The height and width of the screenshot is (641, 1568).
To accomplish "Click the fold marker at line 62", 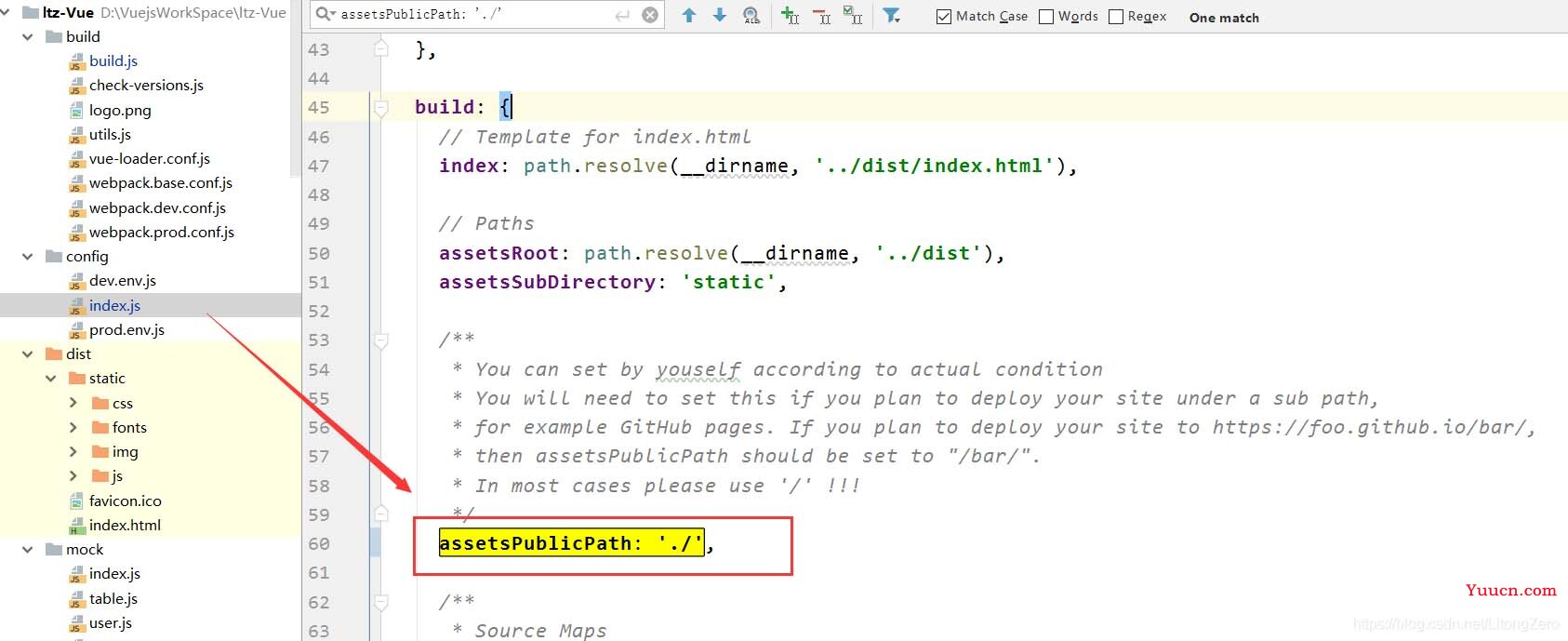I will (x=381, y=602).
